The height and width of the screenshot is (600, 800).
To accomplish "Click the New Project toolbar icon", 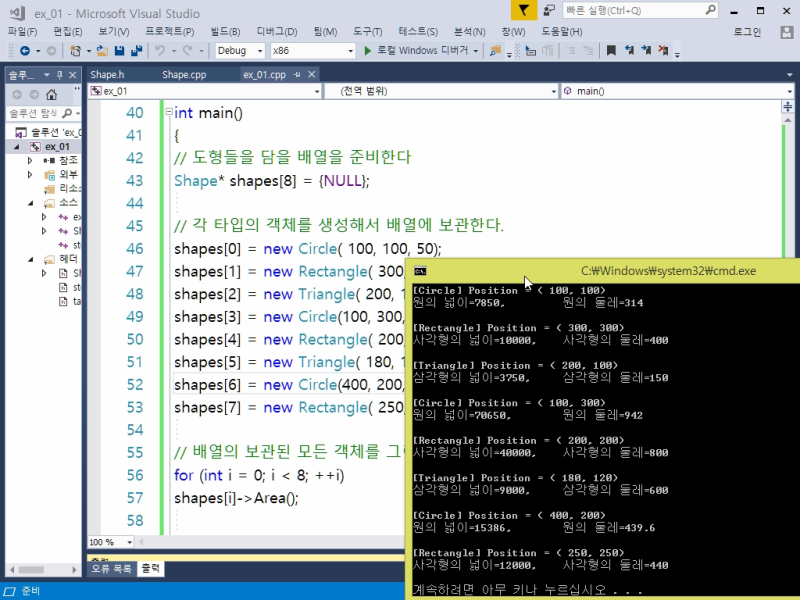I will tap(75, 51).
